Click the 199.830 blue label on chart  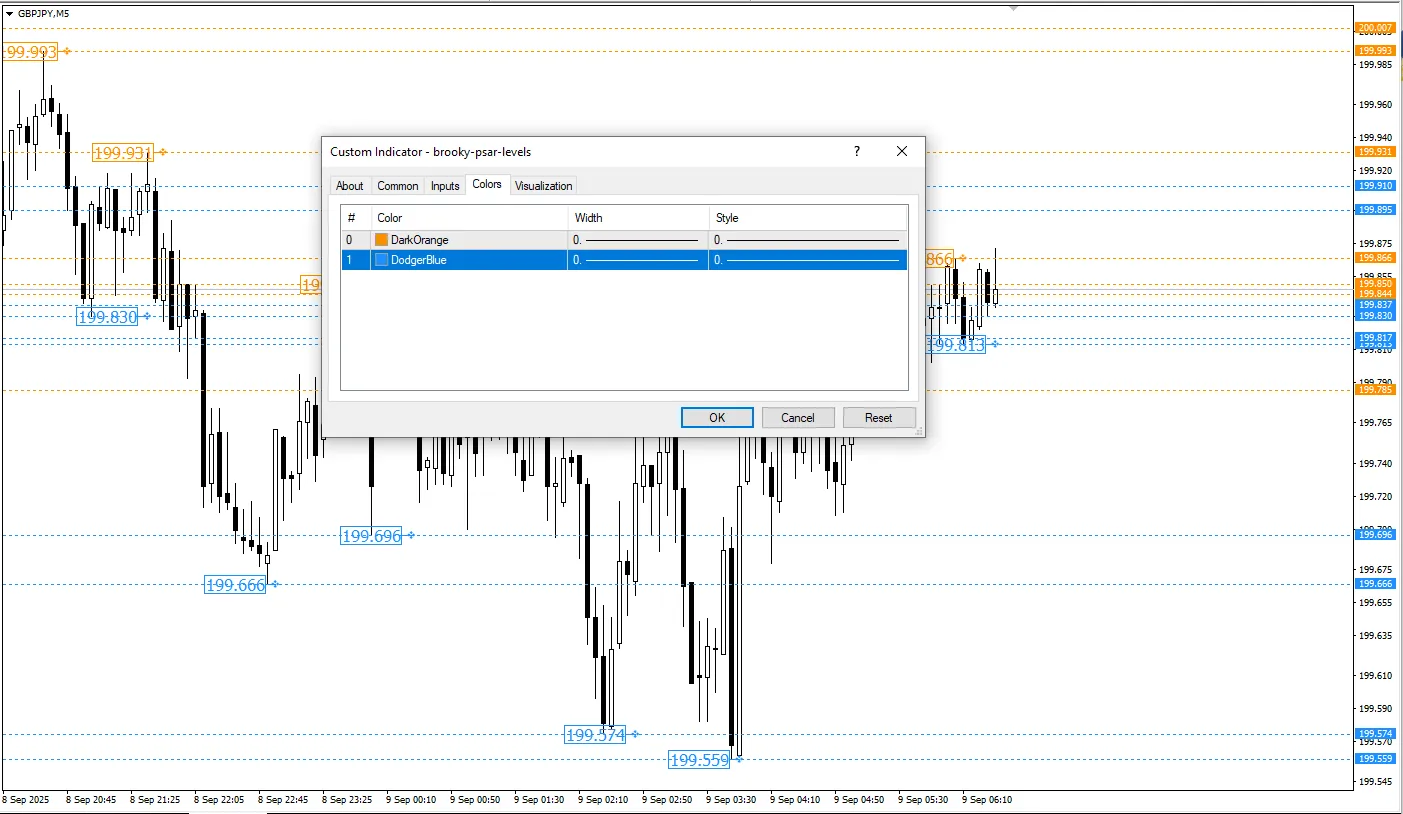(x=107, y=317)
